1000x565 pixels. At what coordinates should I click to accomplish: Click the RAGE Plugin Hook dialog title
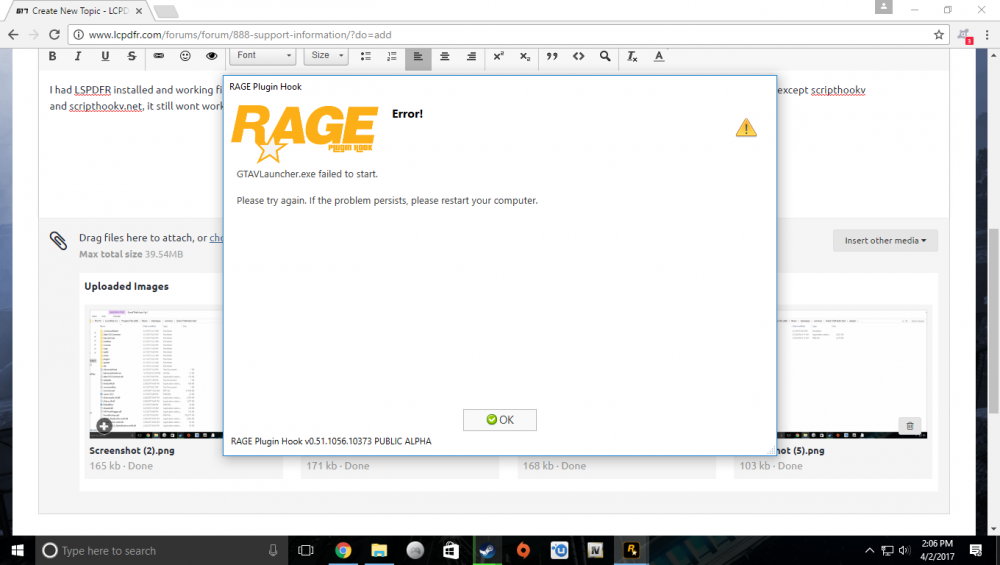265,87
